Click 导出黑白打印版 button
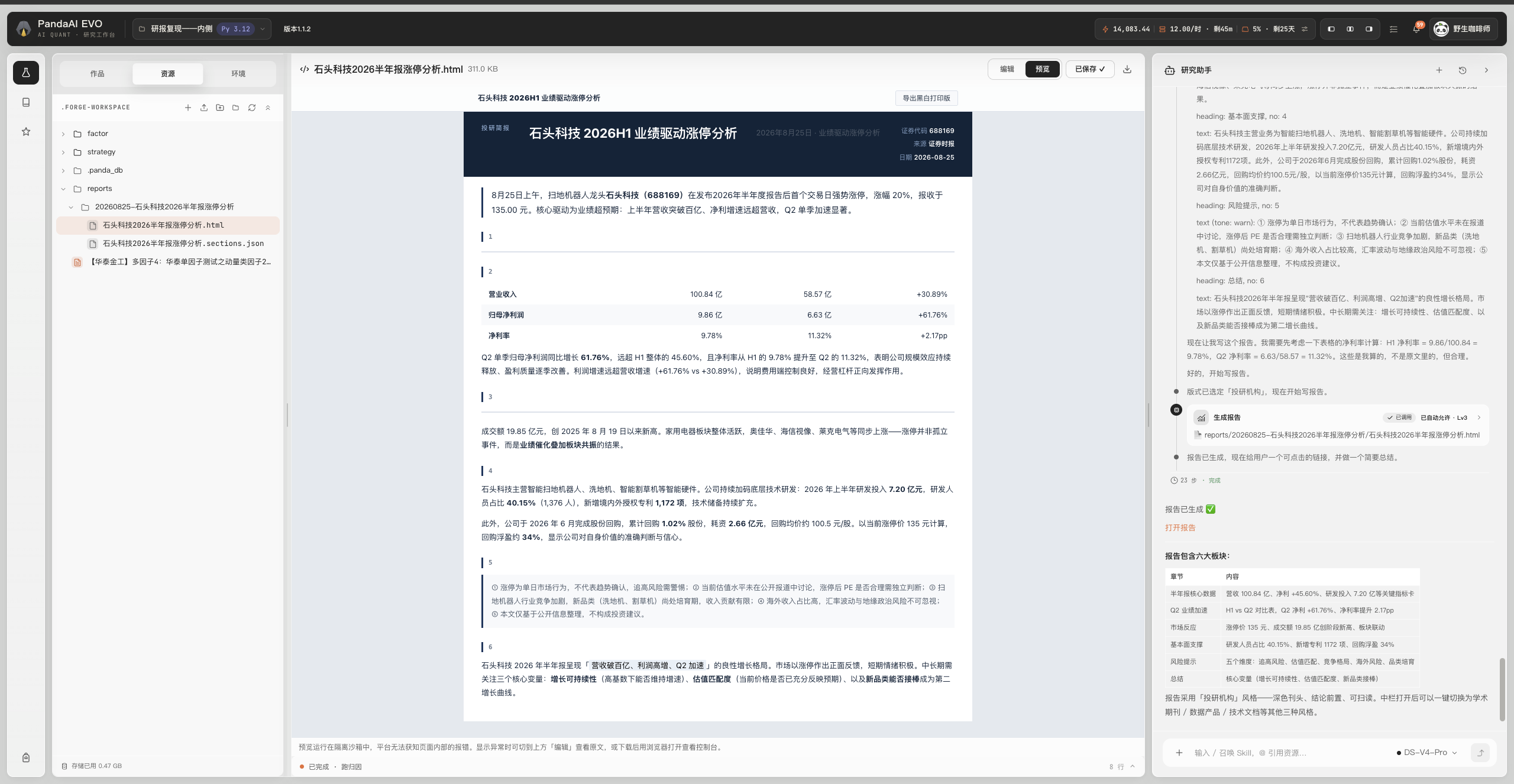 point(926,98)
